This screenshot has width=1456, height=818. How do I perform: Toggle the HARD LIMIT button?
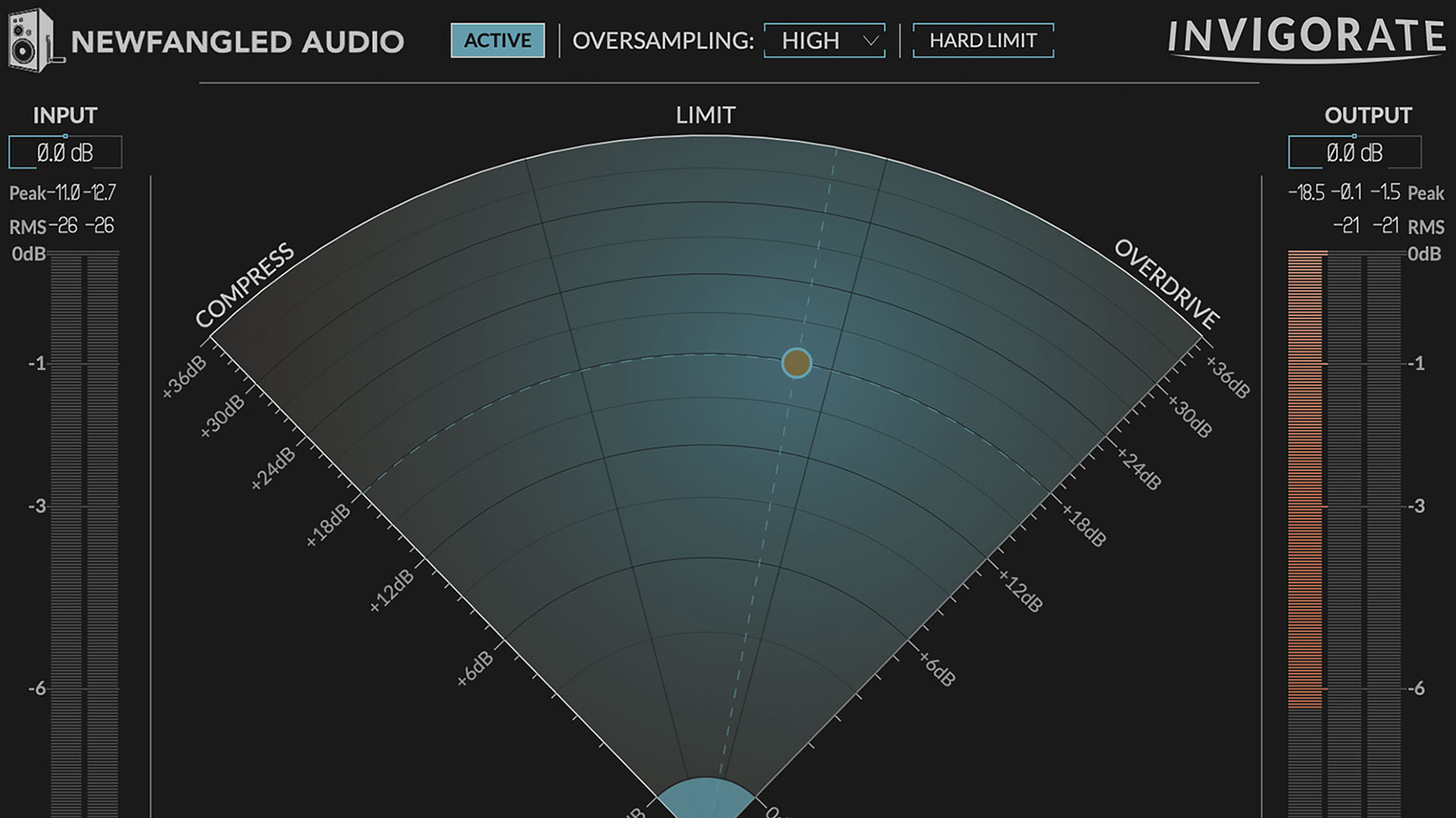pos(983,40)
